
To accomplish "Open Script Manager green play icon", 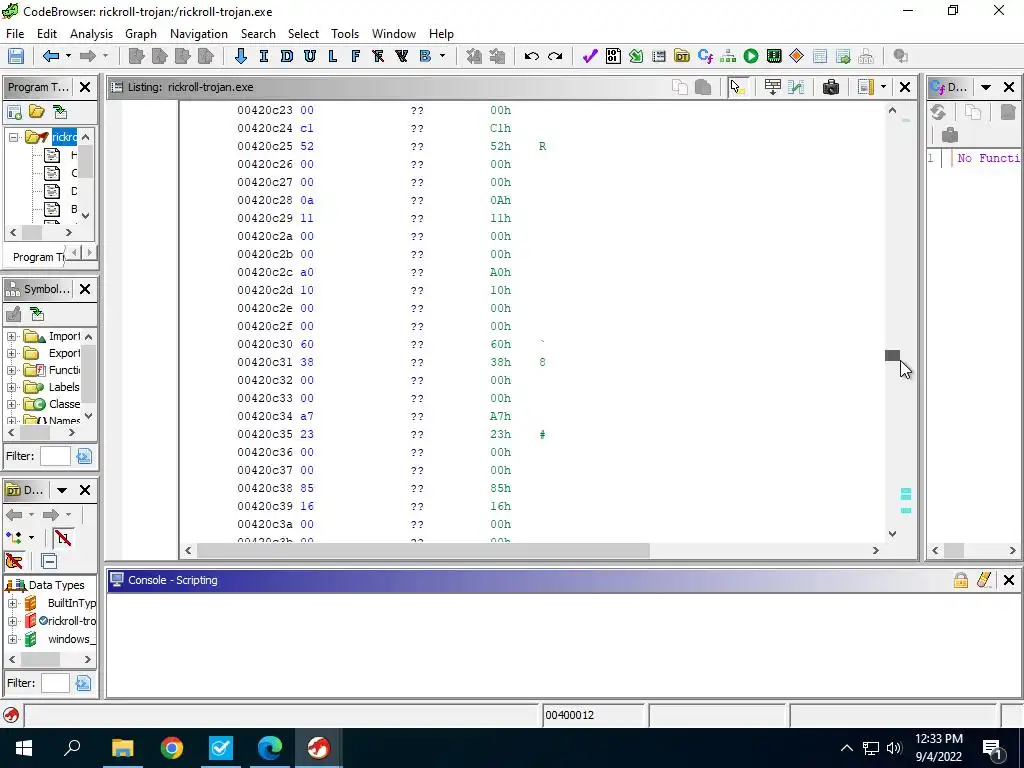I will click(751, 56).
